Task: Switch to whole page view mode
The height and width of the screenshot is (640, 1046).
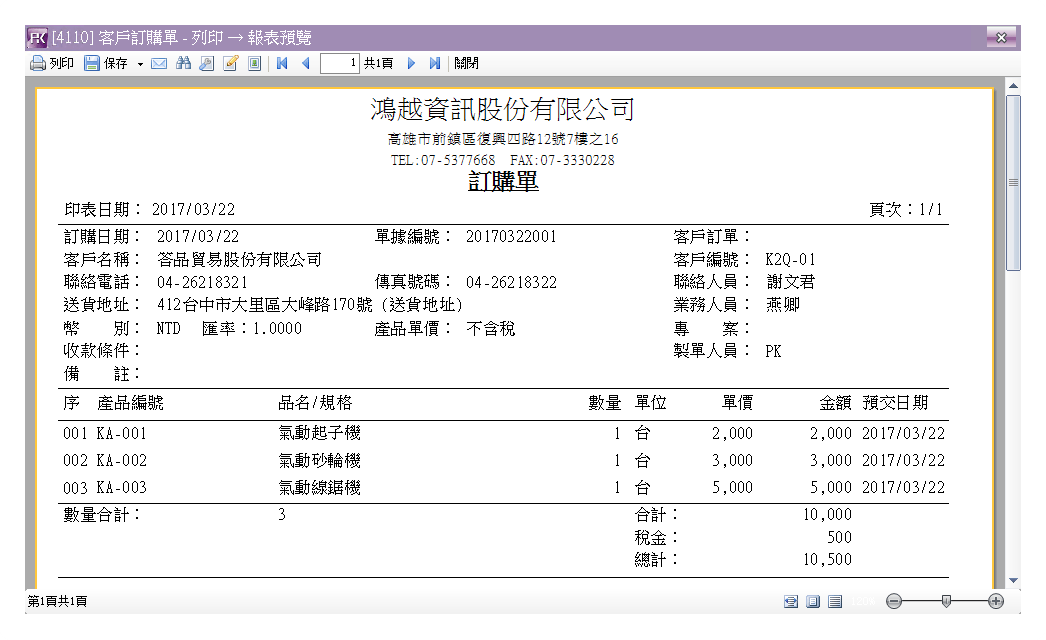Action: 813,601
